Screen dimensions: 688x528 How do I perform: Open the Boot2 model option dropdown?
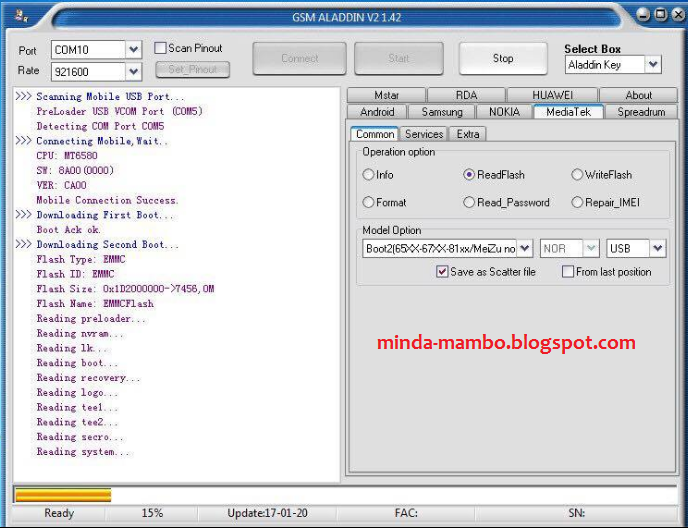click(x=524, y=248)
